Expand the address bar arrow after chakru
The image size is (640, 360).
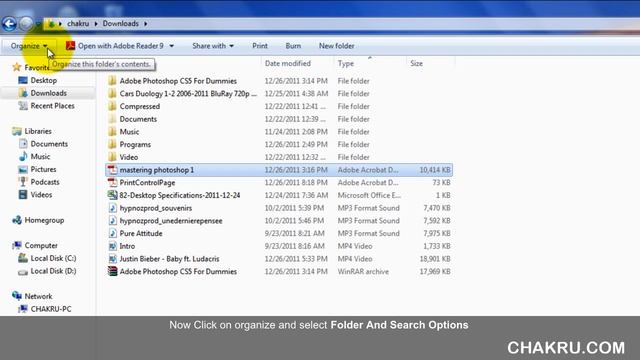point(96,24)
